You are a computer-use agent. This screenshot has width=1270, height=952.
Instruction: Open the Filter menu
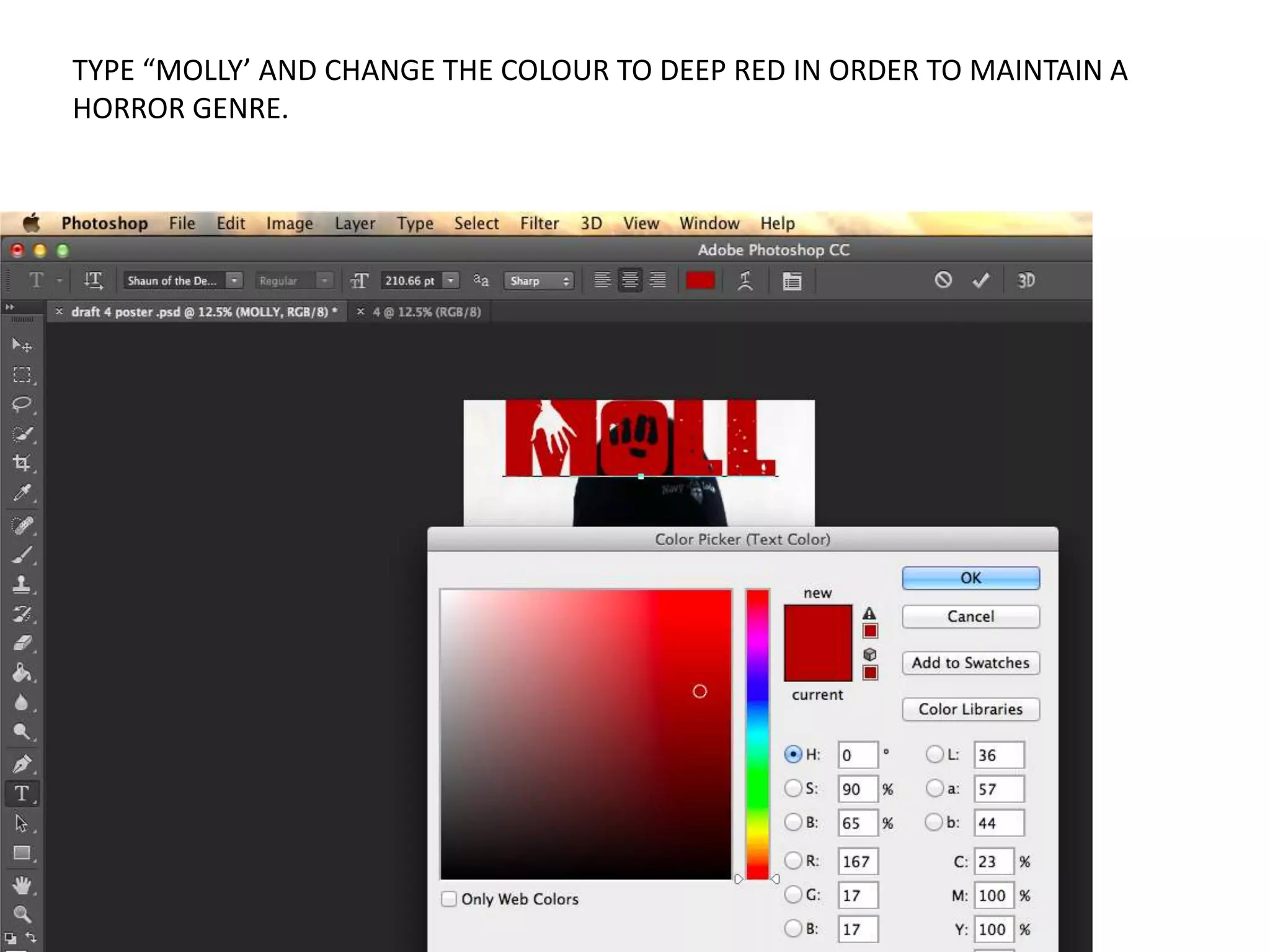coord(540,223)
